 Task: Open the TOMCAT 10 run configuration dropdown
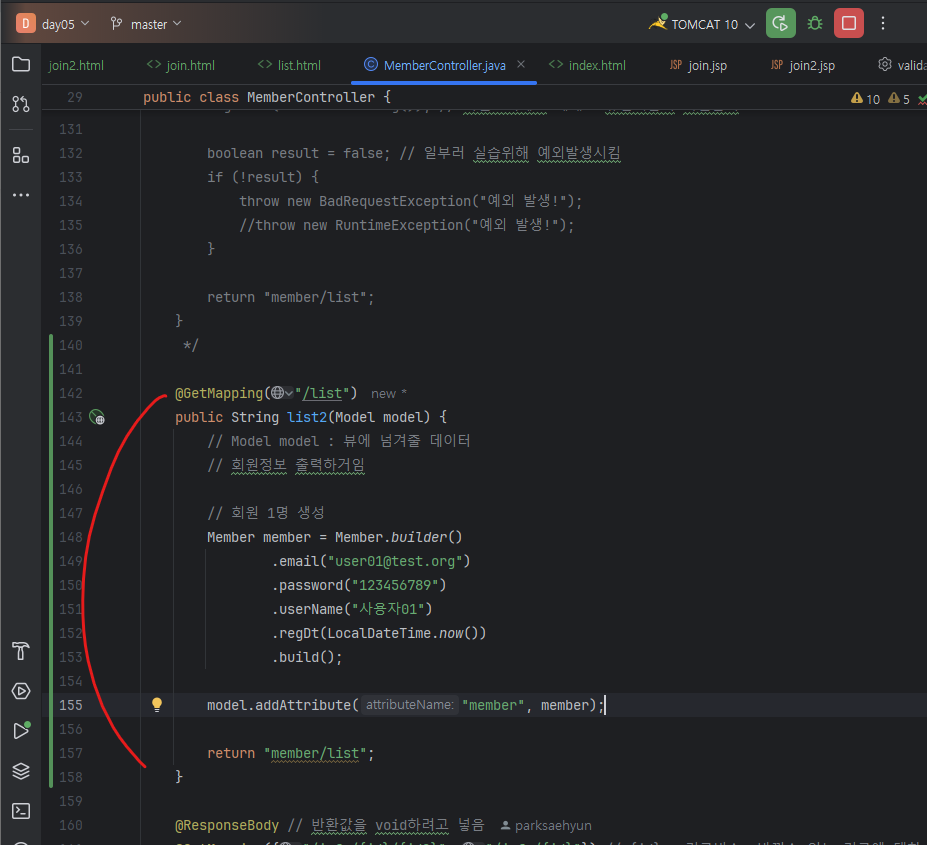(x=702, y=24)
